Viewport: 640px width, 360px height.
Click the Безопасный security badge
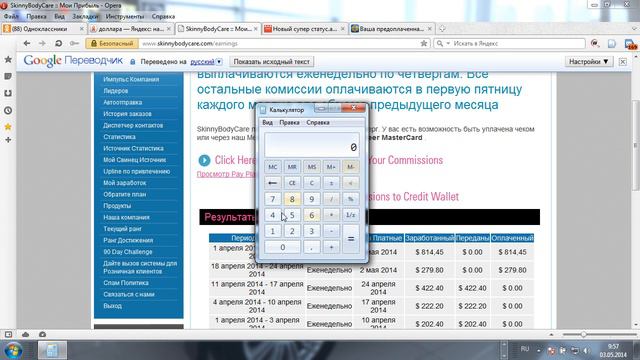tap(112, 43)
